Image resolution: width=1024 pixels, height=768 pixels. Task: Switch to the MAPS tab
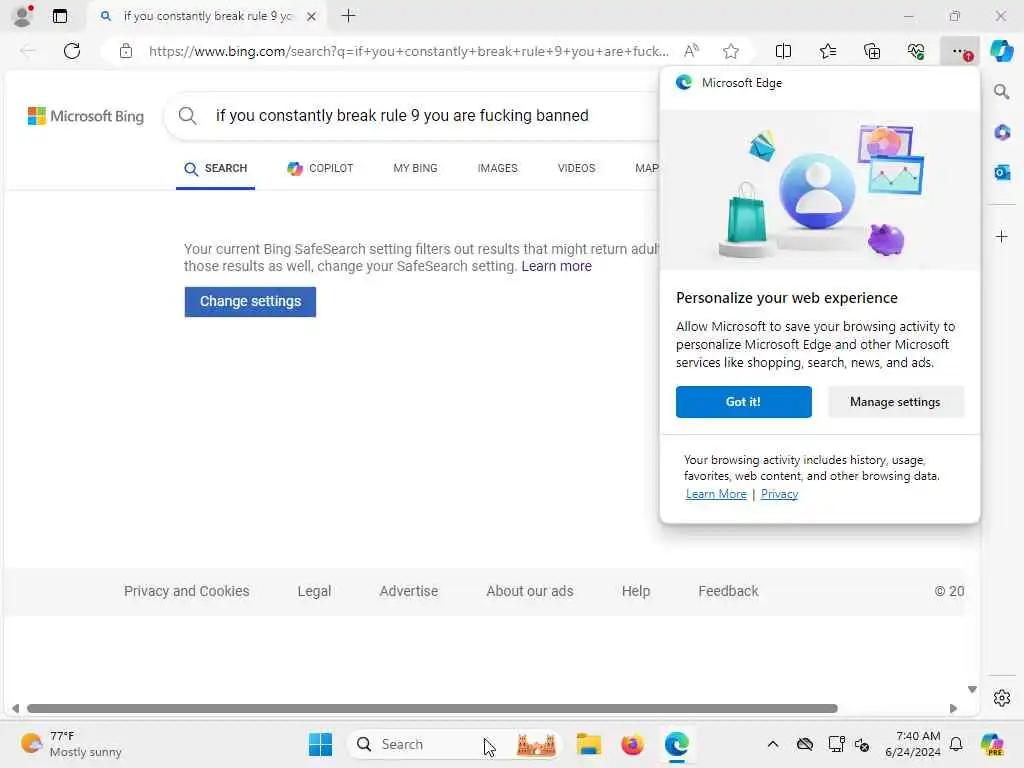tap(647, 168)
